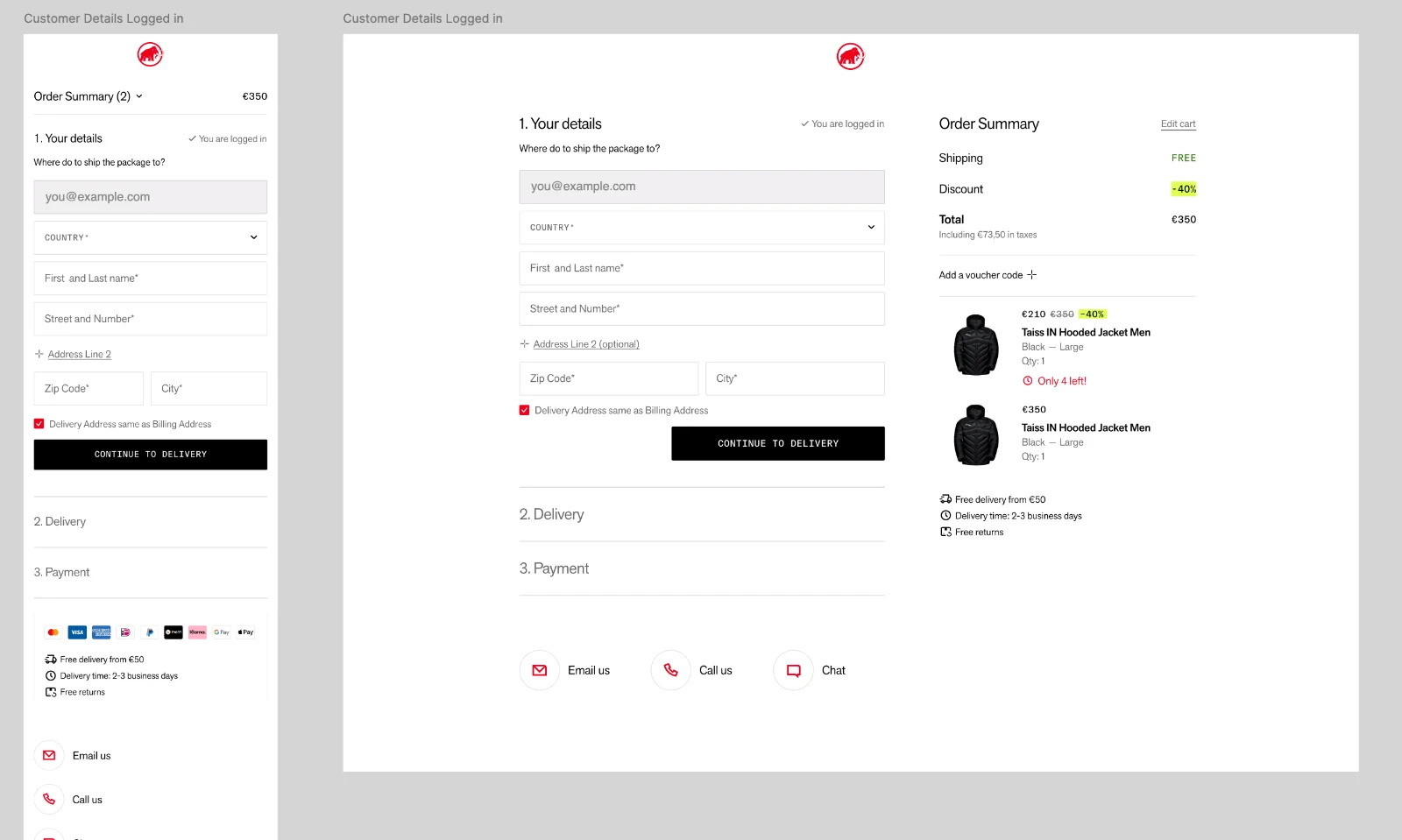Expand Order Summary (2) in mobile layout

click(88, 96)
